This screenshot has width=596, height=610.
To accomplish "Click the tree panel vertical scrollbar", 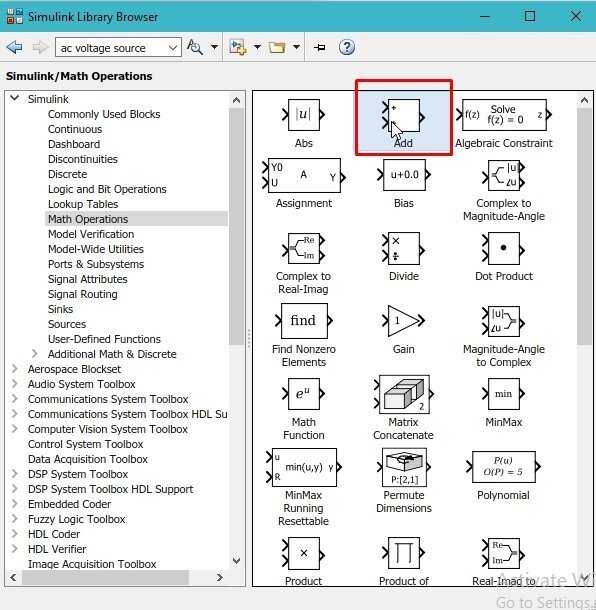I will 237,226.
